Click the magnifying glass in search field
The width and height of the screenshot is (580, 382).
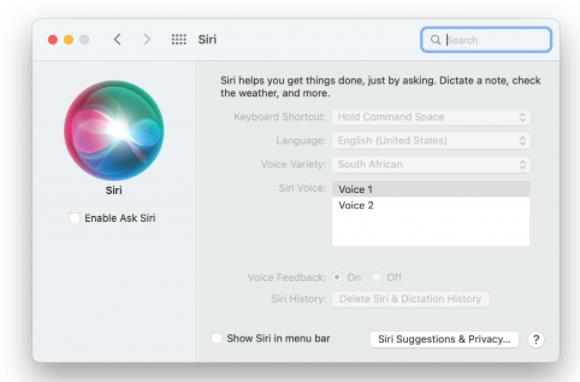[x=435, y=40]
